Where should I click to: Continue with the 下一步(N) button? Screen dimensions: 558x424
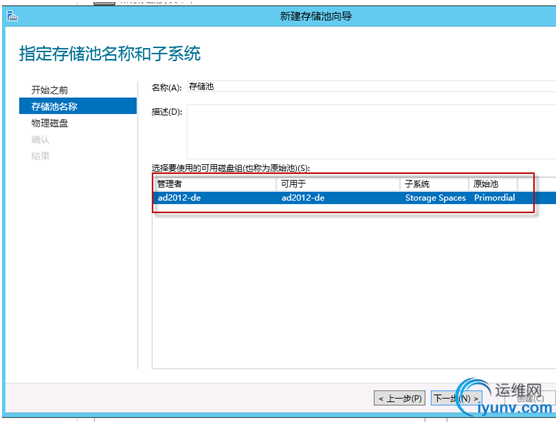[457, 398]
